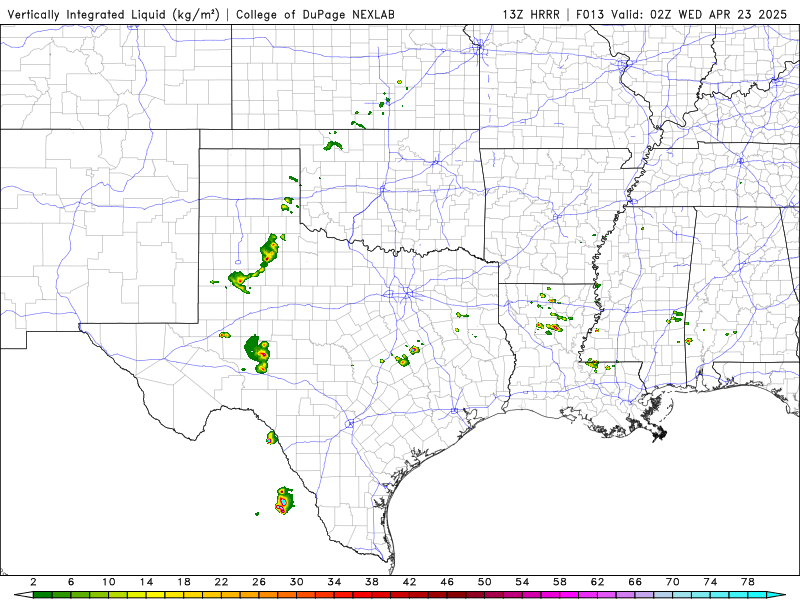Click the "62" color scale label
The height and width of the screenshot is (600, 800).
pyautogui.click(x=597, y=582)
